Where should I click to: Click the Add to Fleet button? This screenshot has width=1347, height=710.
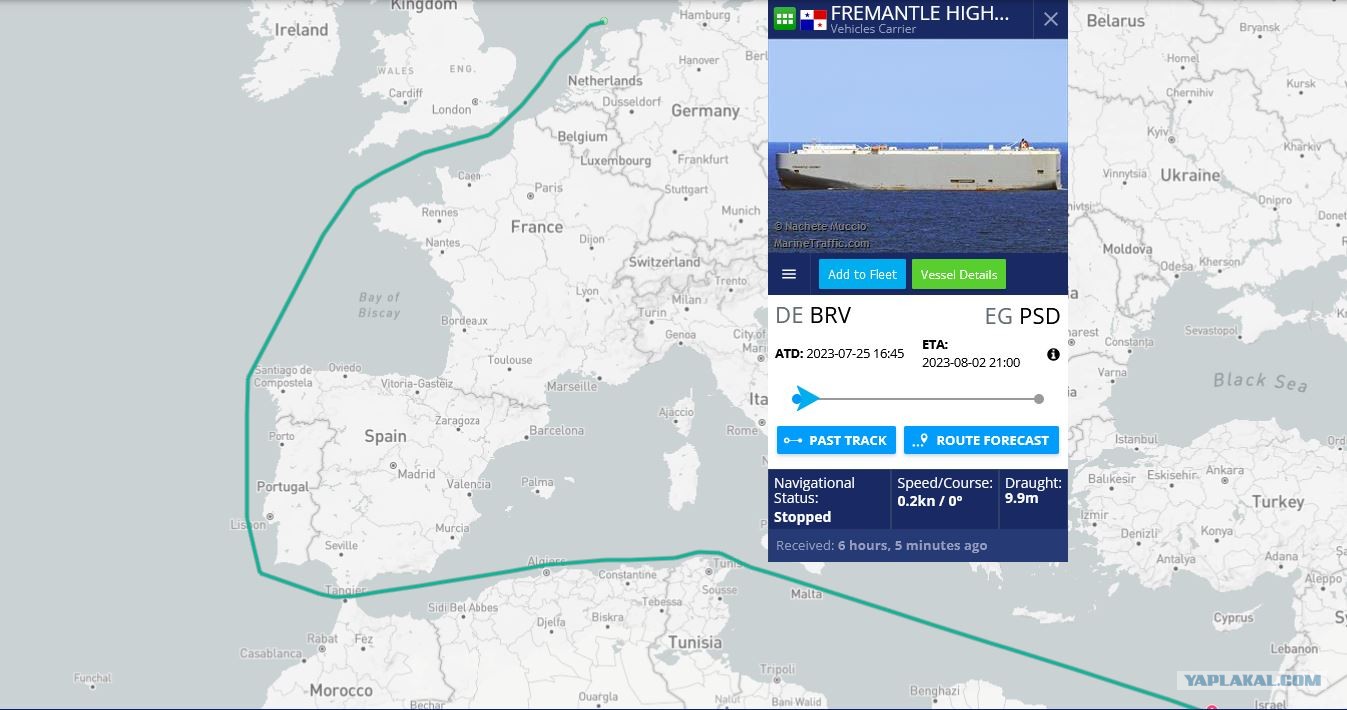[x=862, y=274]
